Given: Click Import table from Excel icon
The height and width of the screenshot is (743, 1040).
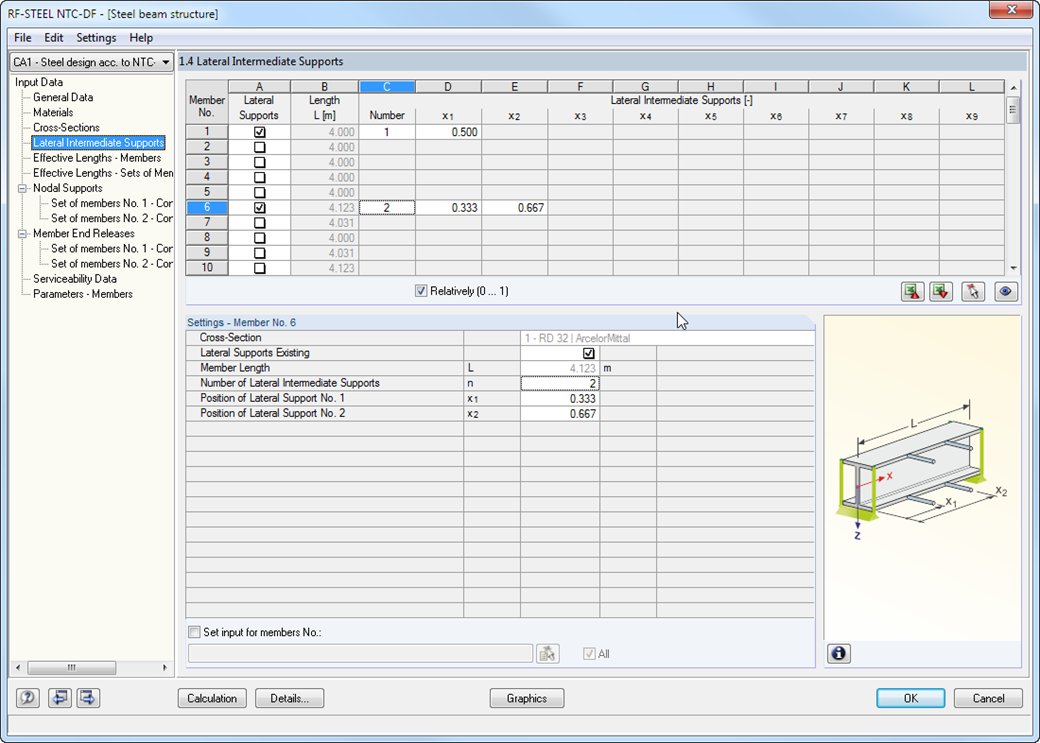Looking at the screenshot, I should click(x=941, y=291).
